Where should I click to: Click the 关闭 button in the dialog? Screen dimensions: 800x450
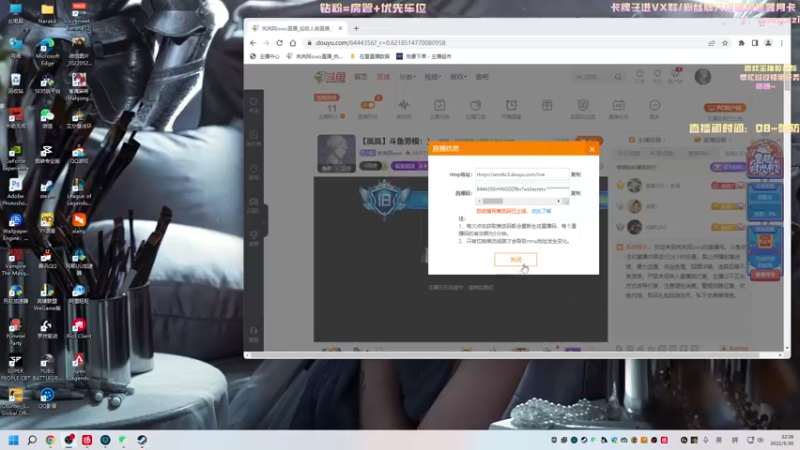click(x=515, y=259)
